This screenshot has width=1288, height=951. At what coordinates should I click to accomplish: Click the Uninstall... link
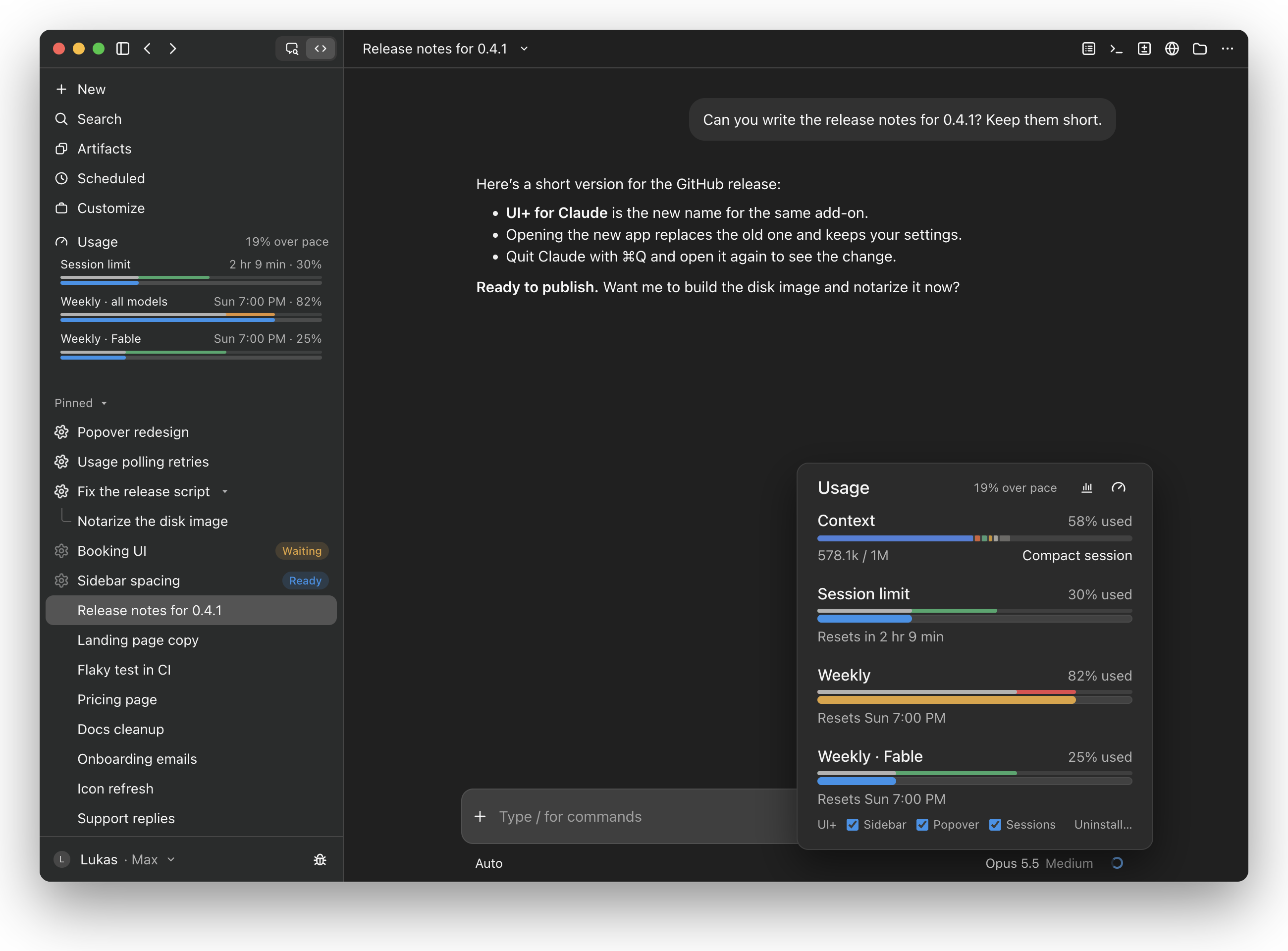[x=1103, y=824]
